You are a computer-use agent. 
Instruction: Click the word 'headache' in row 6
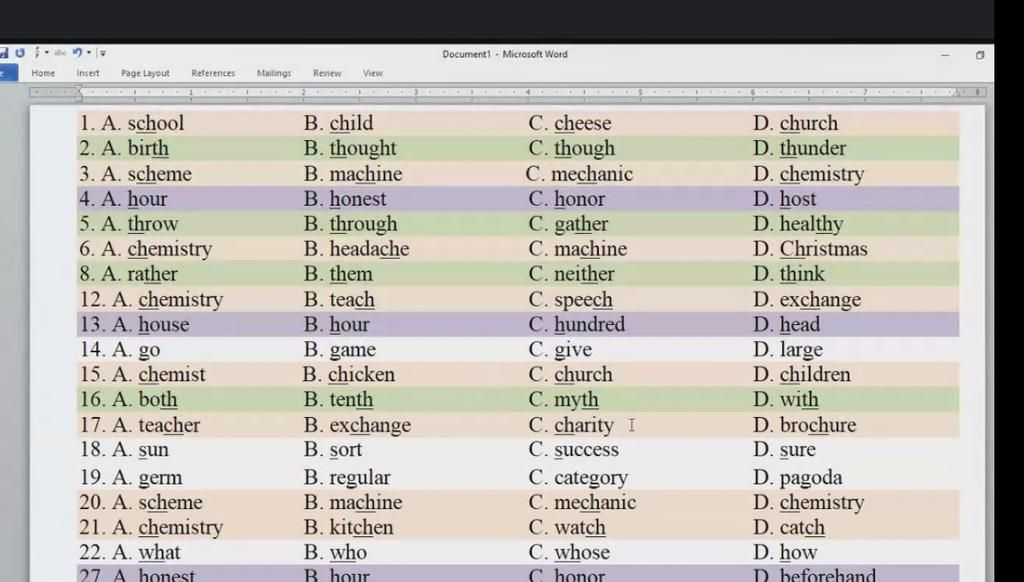tap(369, 248)
